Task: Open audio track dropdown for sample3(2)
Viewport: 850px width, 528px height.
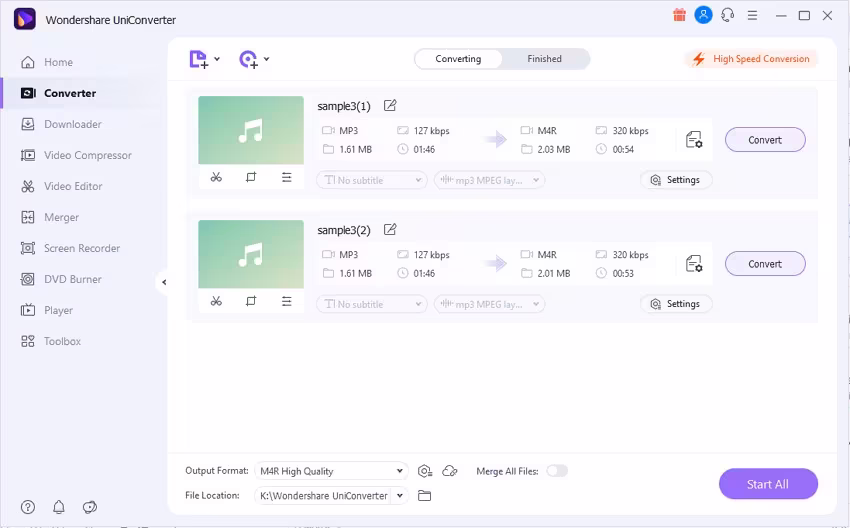Action: point(490,304)
